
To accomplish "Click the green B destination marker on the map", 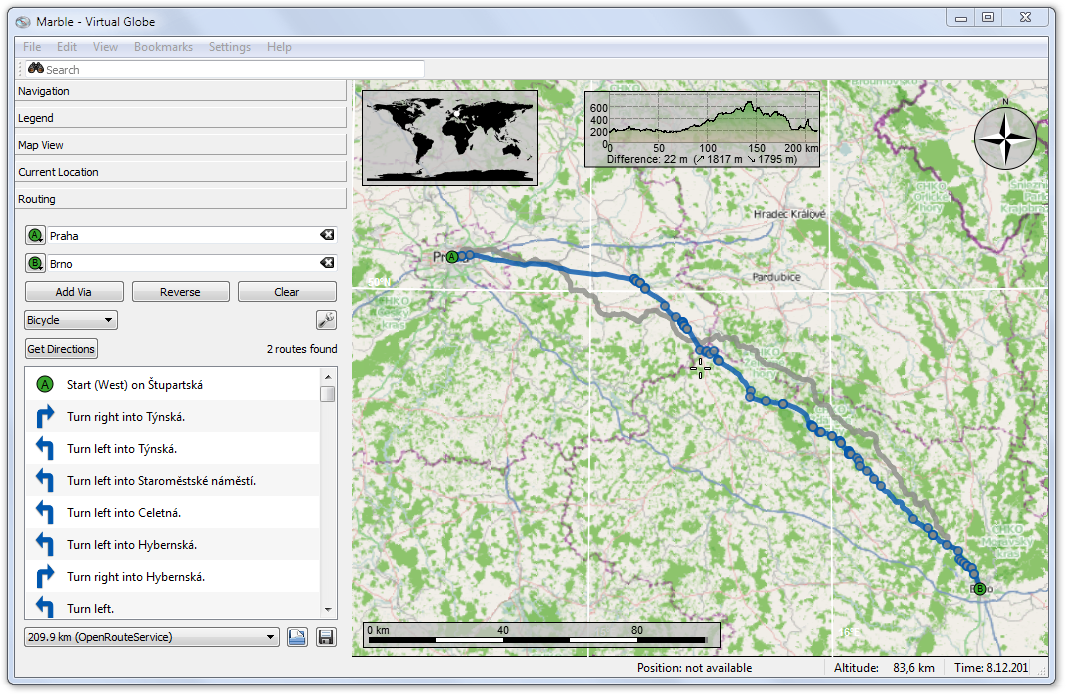I will [980, 589].
